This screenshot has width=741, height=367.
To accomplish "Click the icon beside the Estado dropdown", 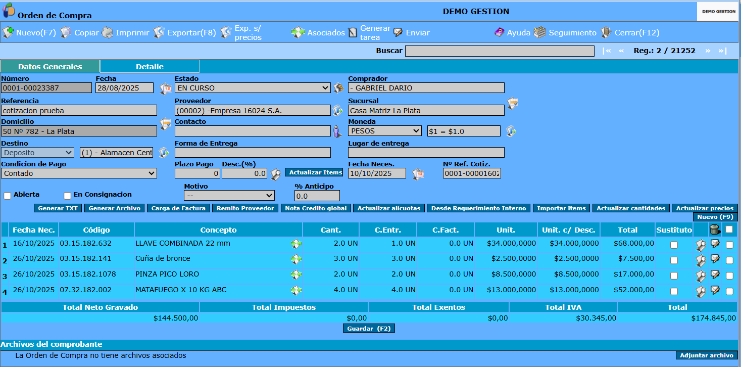I will [x=337, y=88].
